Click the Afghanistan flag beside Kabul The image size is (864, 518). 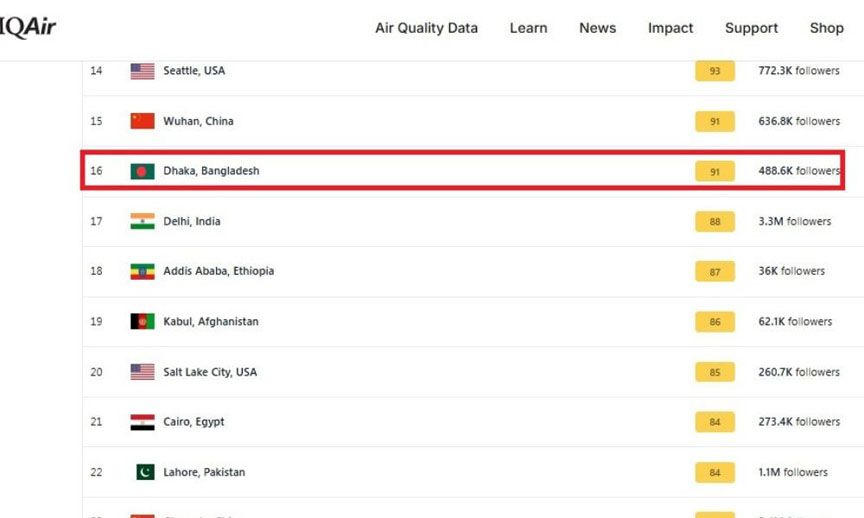(142, 322)
